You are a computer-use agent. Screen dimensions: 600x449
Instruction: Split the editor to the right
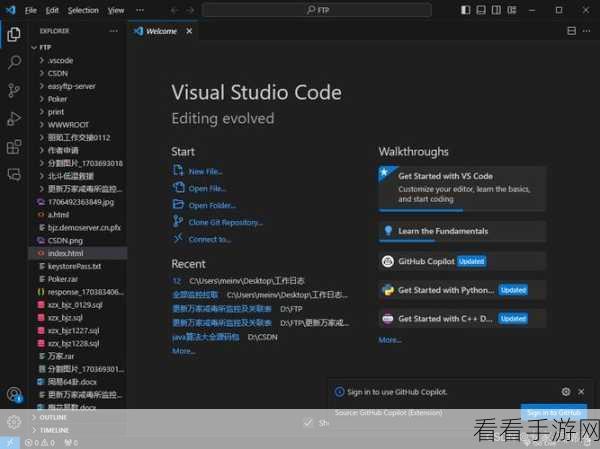tap(571, 31)
